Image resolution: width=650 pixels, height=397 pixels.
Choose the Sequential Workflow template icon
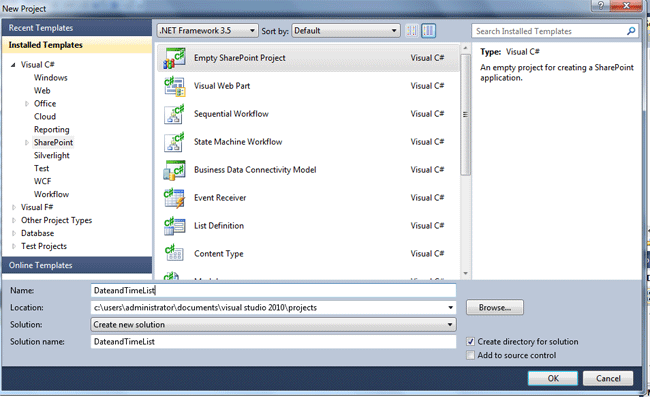(174, 114)
